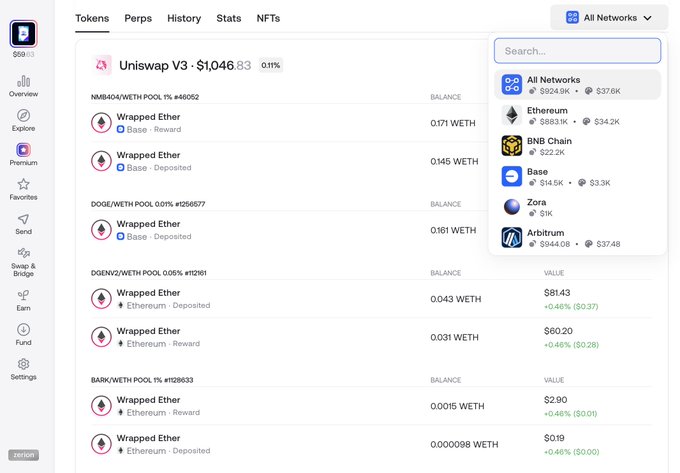680x473 pixels.
Task: Open Earn in sidebar
Action: point(23,300)
